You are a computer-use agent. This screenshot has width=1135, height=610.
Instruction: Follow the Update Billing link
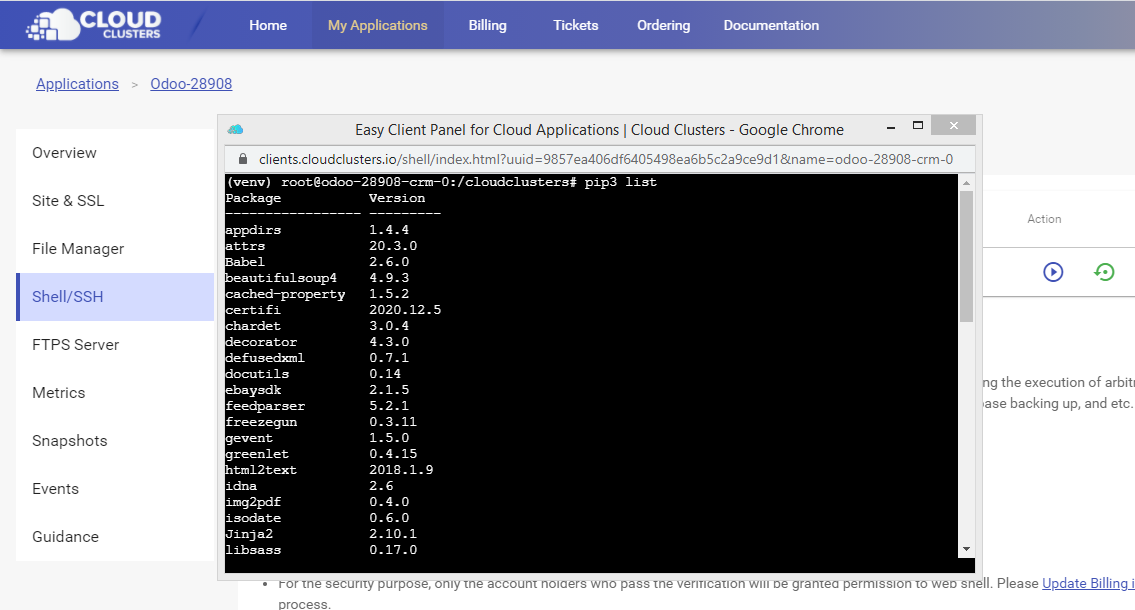pyautogui.click(x=1088, y=583)
